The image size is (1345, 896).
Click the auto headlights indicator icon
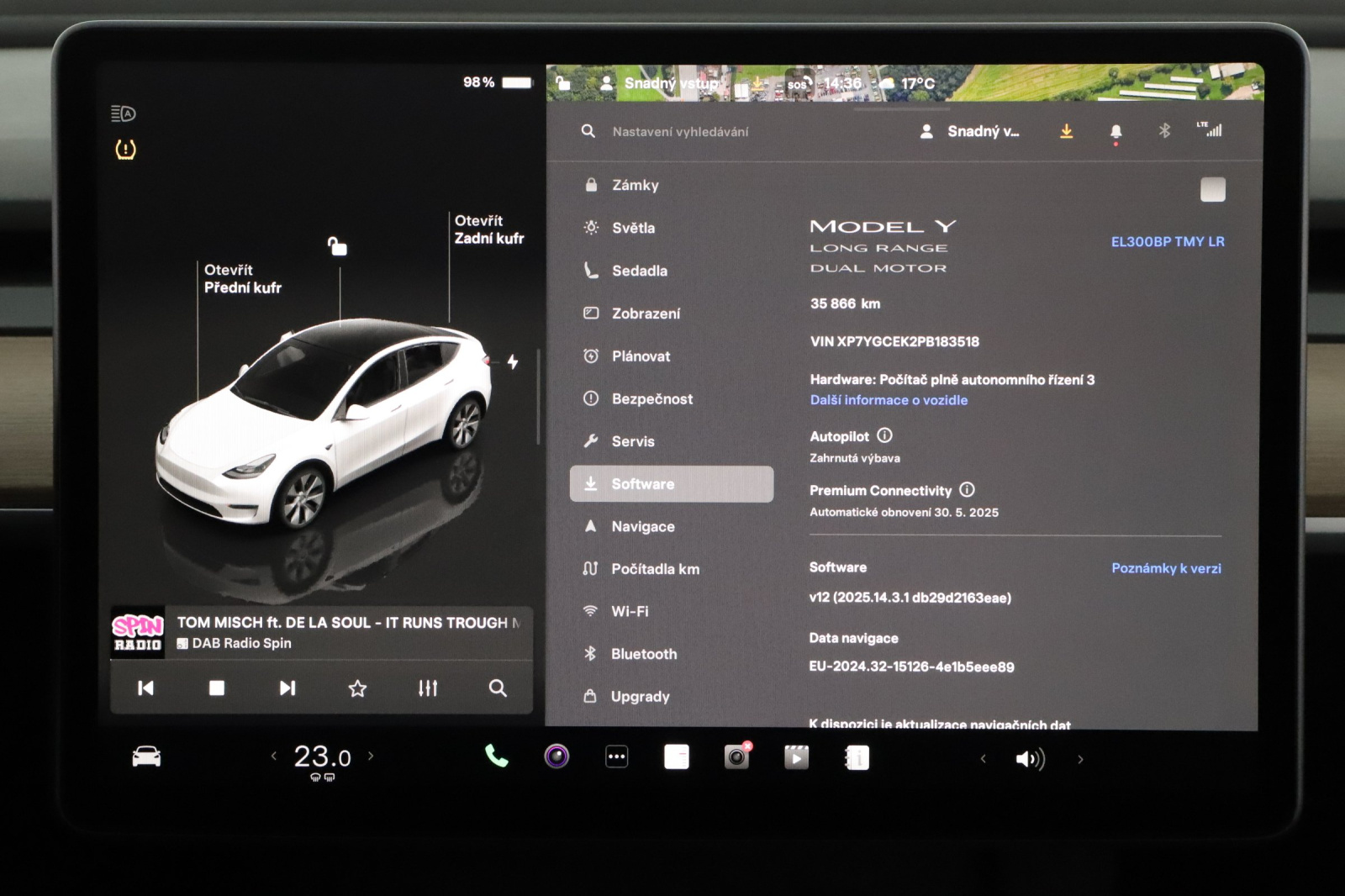coord(123,113)
